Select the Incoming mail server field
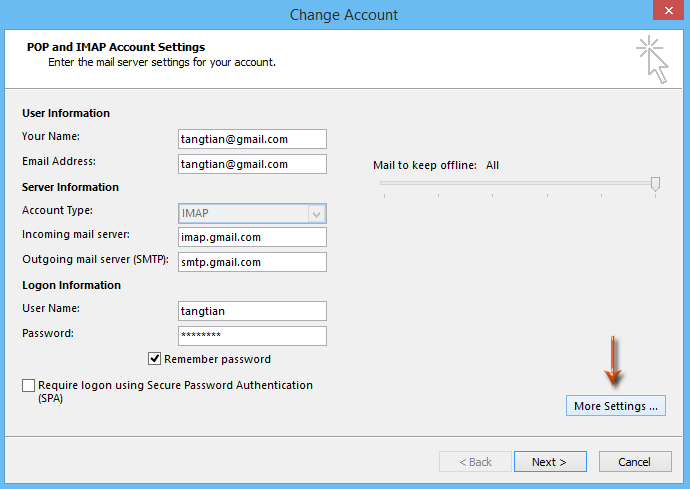The height and width of the screenshot is (489, 690). pyautogui.click(x=252, y=237)
